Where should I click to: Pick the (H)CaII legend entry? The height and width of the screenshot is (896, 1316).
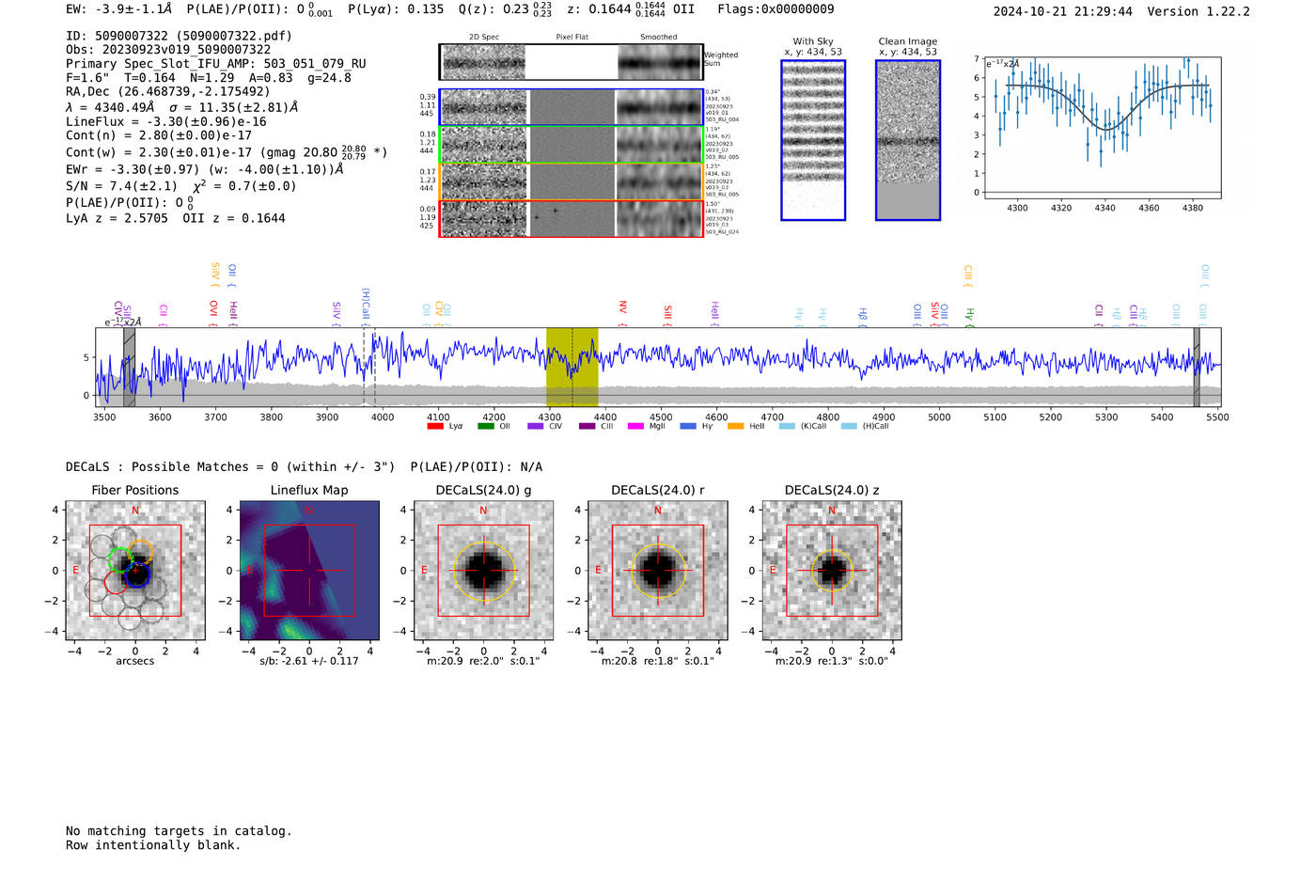click(x=864, y=427)
